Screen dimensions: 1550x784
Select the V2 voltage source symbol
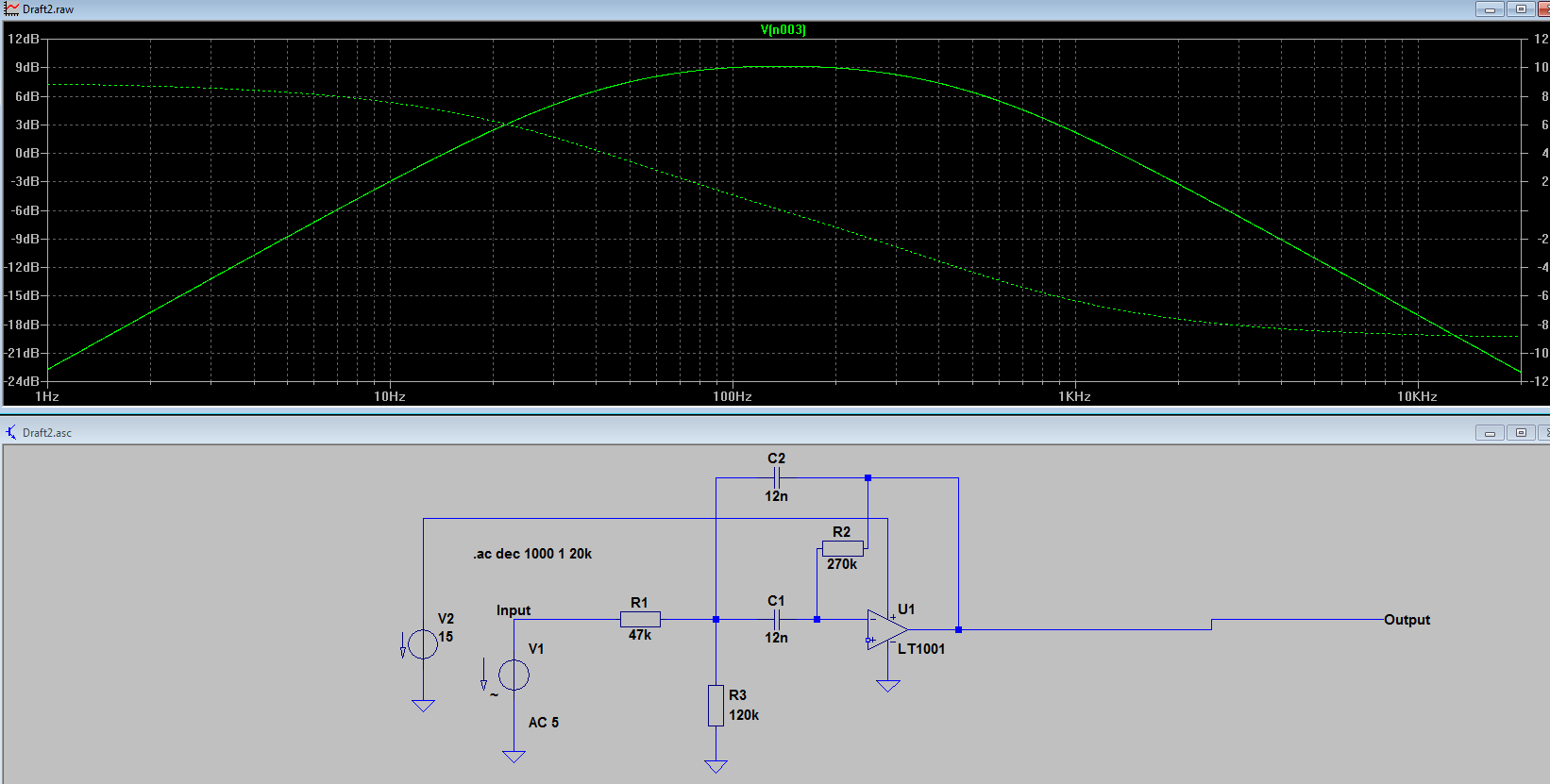coord(423,644)
